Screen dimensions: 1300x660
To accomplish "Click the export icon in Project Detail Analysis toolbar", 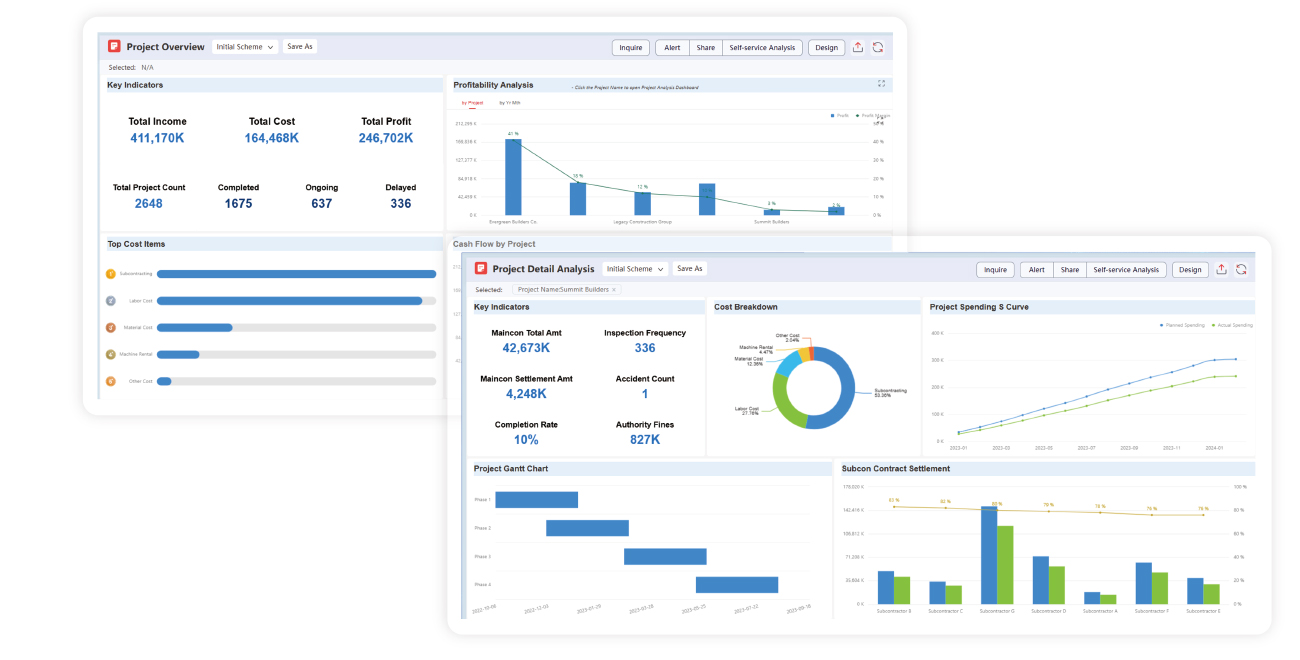I will [x=1221, y=269].
